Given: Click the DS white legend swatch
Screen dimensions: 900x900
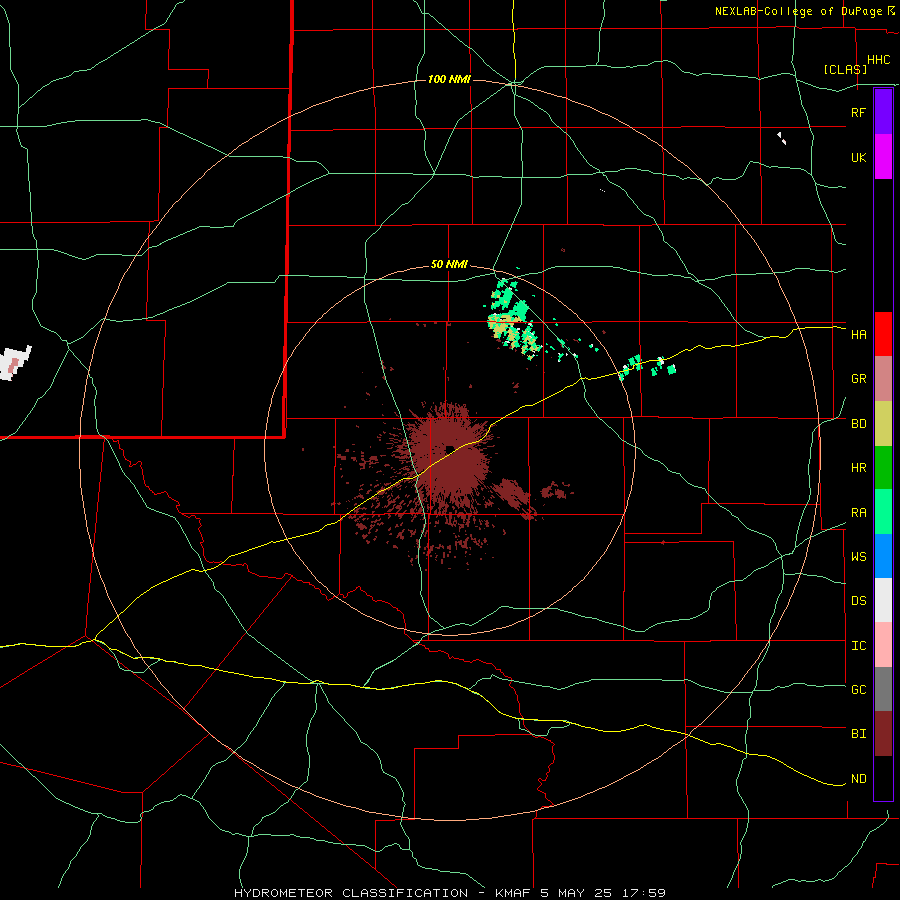Looking at the screenshot, I should (883, 600).
